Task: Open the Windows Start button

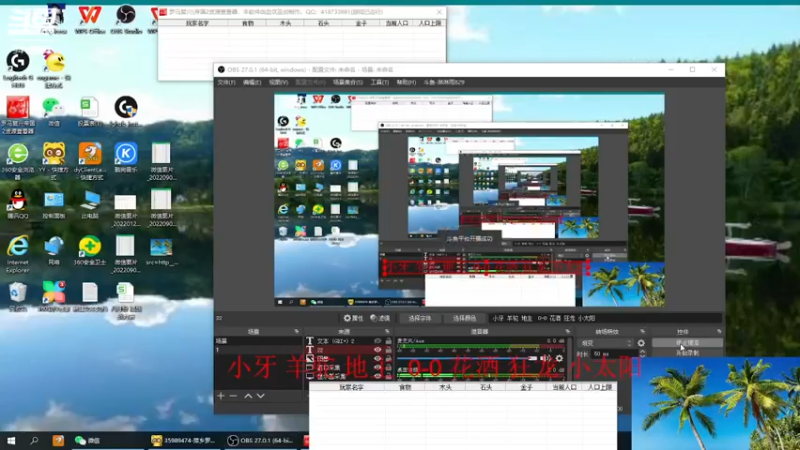Action: click(x=11, y=440)
